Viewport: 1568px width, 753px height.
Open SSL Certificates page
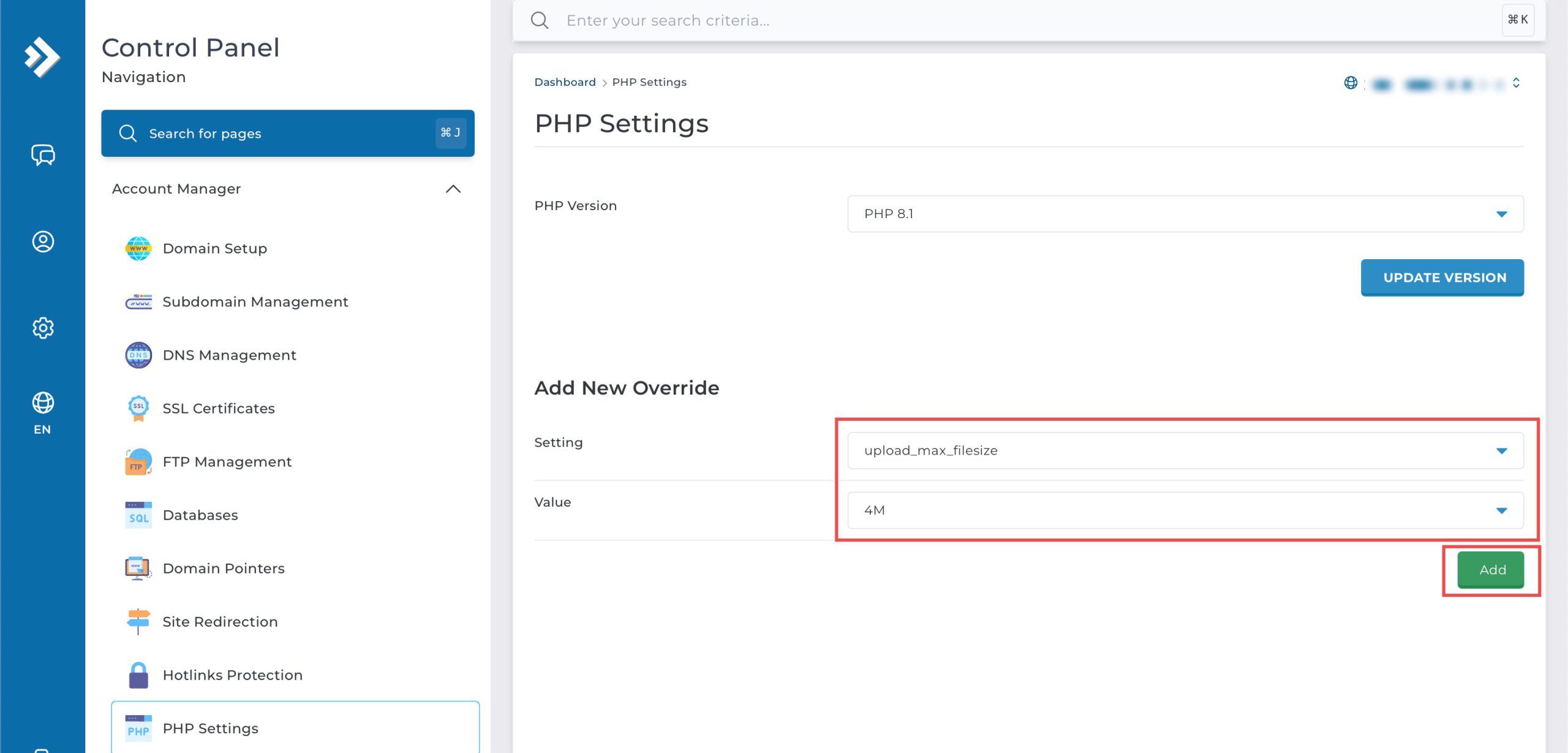coord(218,408)
